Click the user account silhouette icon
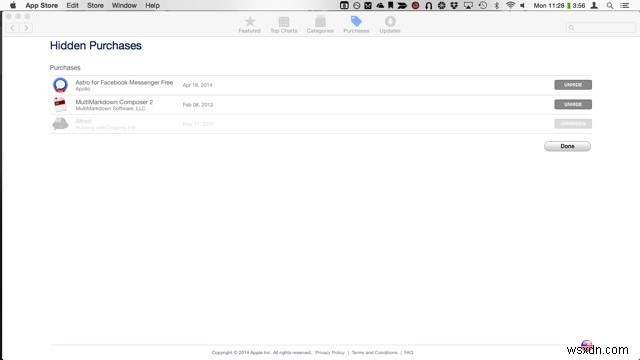 click(x=594, y=5)
